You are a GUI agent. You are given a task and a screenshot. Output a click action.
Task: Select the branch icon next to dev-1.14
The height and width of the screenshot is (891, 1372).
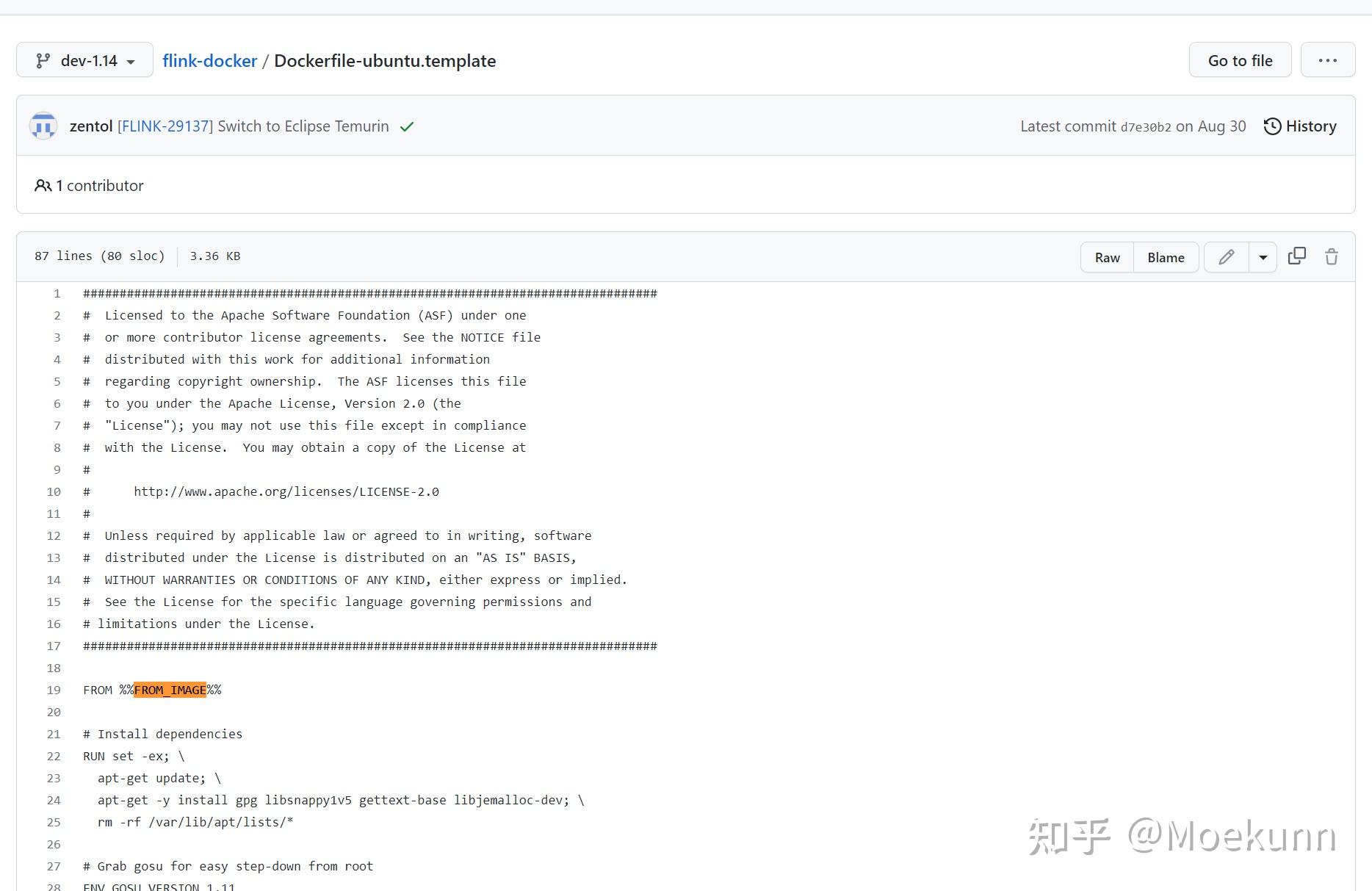click(x=44, y=60)
